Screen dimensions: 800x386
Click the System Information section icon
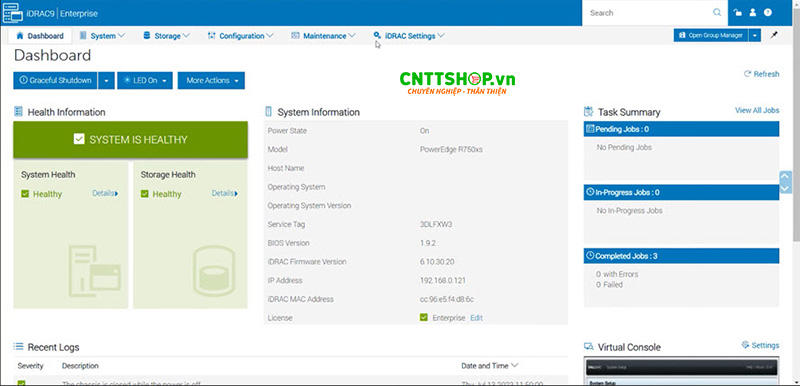click(x=268, y=112)
